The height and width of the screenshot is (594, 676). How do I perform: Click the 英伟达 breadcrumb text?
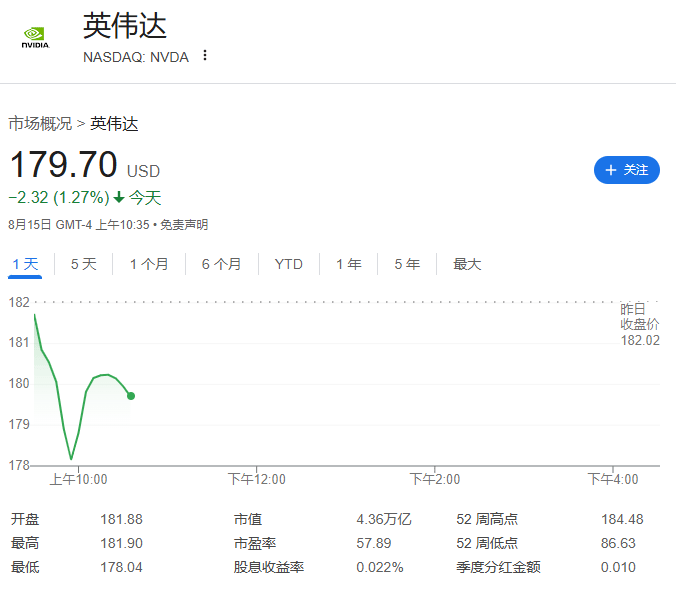click(114, 124)
